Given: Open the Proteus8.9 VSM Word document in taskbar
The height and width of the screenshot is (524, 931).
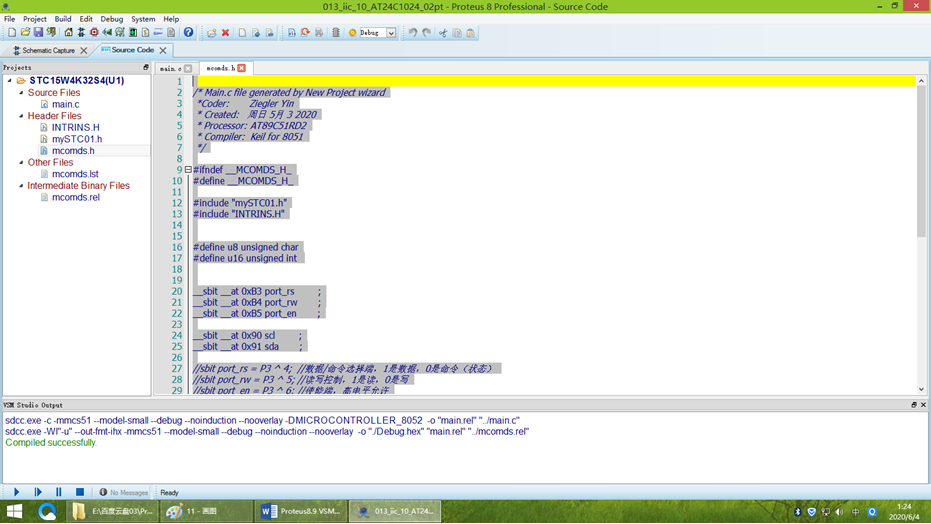Looking at the screenshot, I should click(301, 511).
